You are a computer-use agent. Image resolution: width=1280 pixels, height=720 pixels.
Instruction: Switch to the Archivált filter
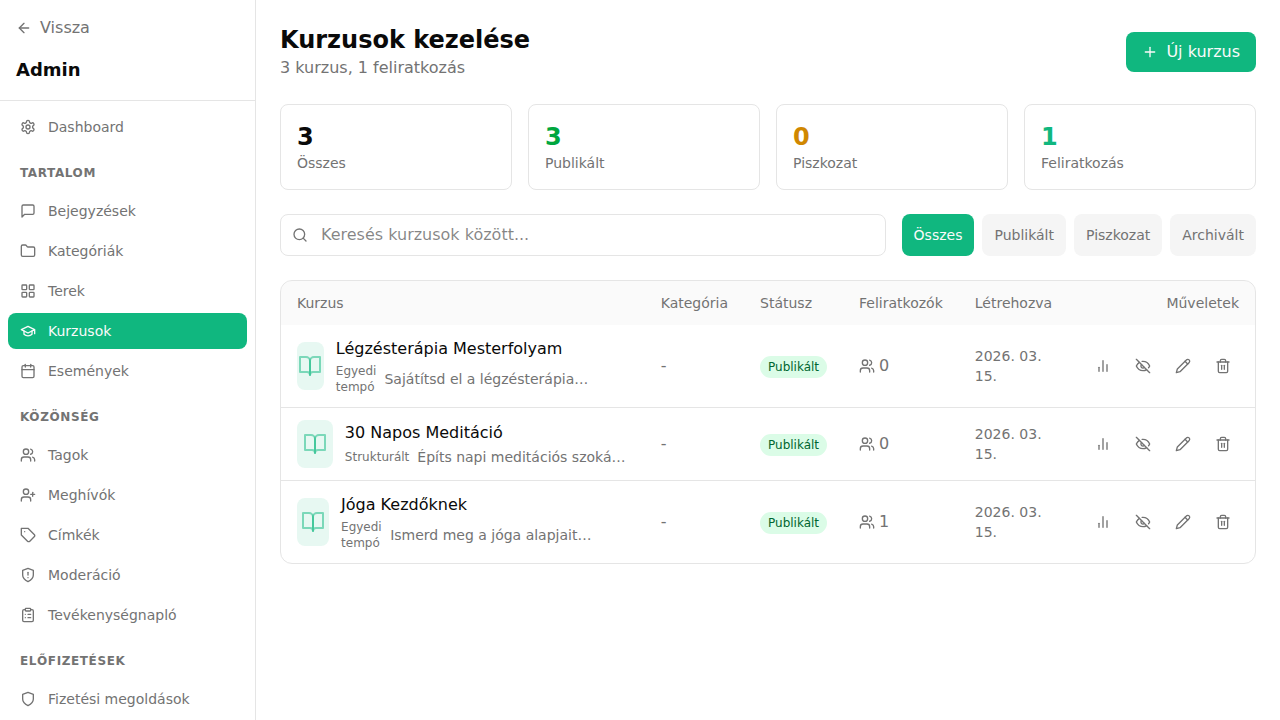(x=1212, y=234)
